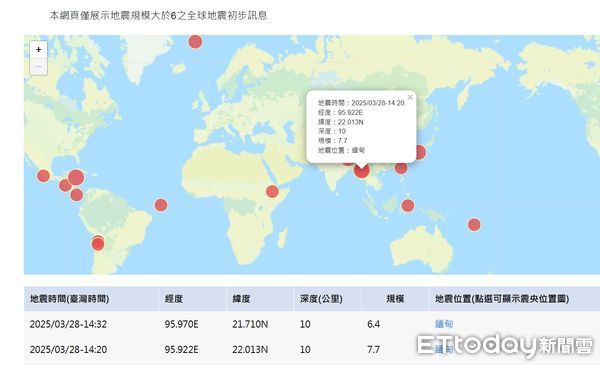Select the mid-Atlantic earthquake marker
The height and width of the screenshot is (365, 600).
tap(161, 205)
